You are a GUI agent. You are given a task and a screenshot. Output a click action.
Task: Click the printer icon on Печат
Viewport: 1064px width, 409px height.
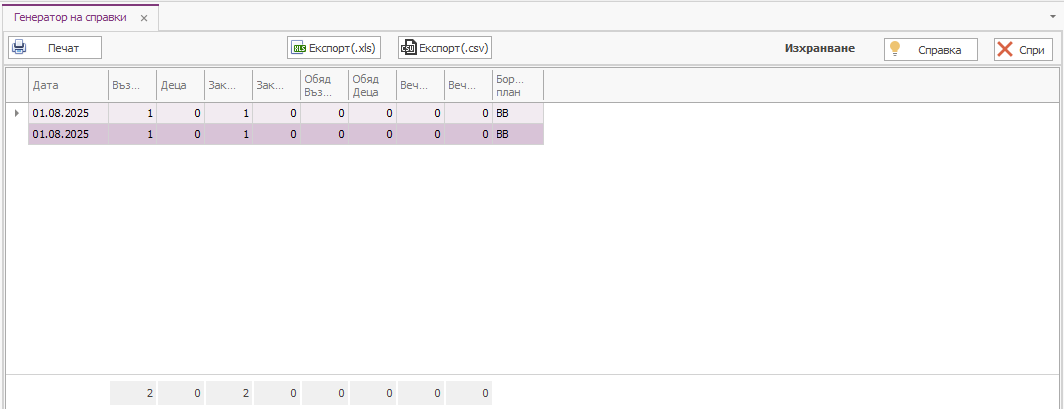point(19,47)
